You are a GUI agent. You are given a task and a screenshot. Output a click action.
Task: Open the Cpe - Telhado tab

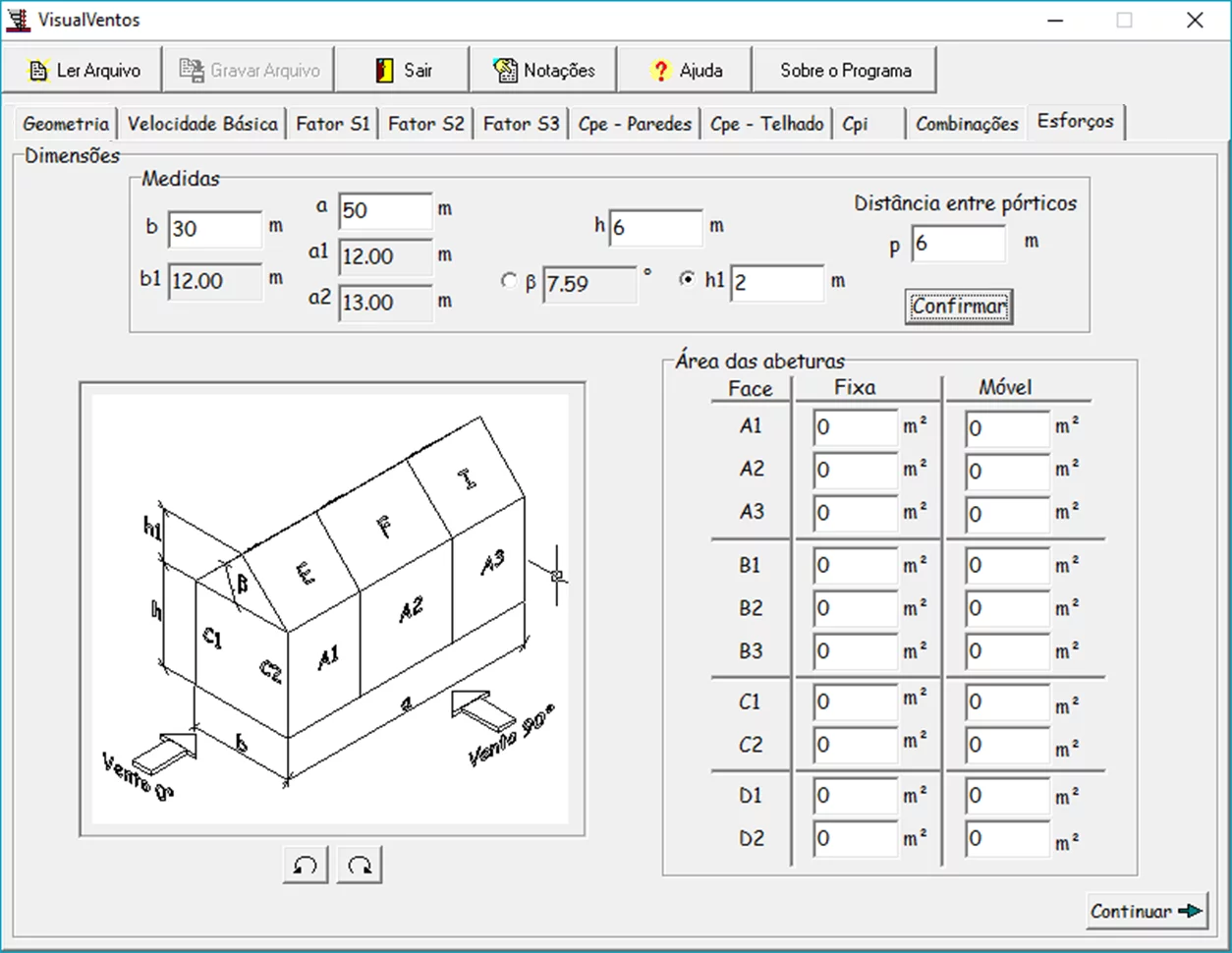[767, 124]
